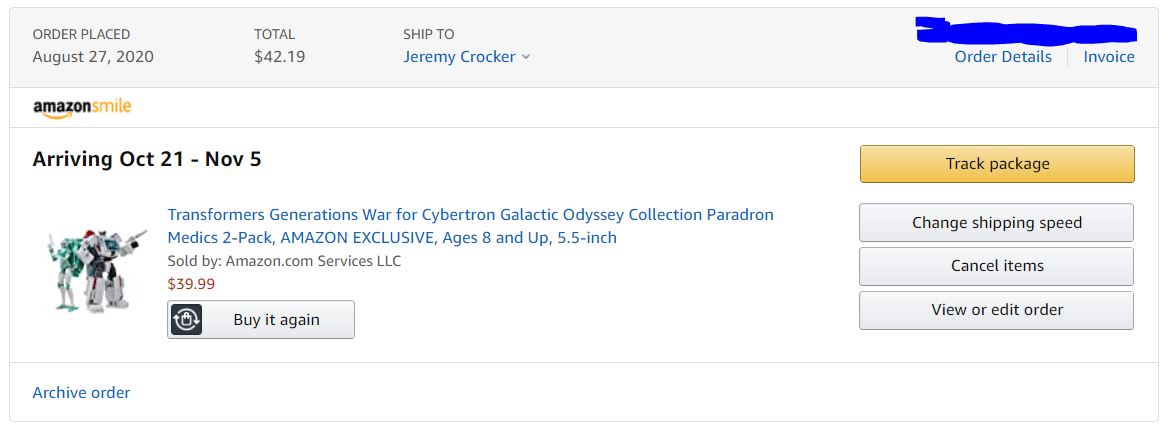The height and width of the screenshot is (432, 1170).
Task: Open the Order Details link
Action: tap(1003, 57)
